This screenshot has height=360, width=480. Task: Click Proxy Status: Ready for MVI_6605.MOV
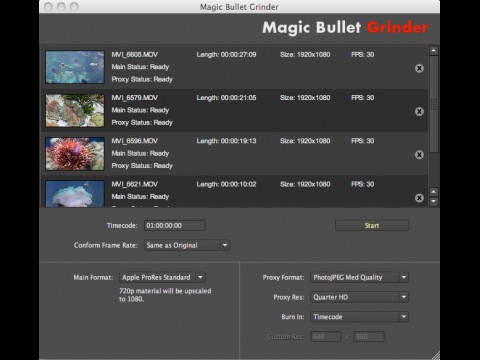pos(142,79)
